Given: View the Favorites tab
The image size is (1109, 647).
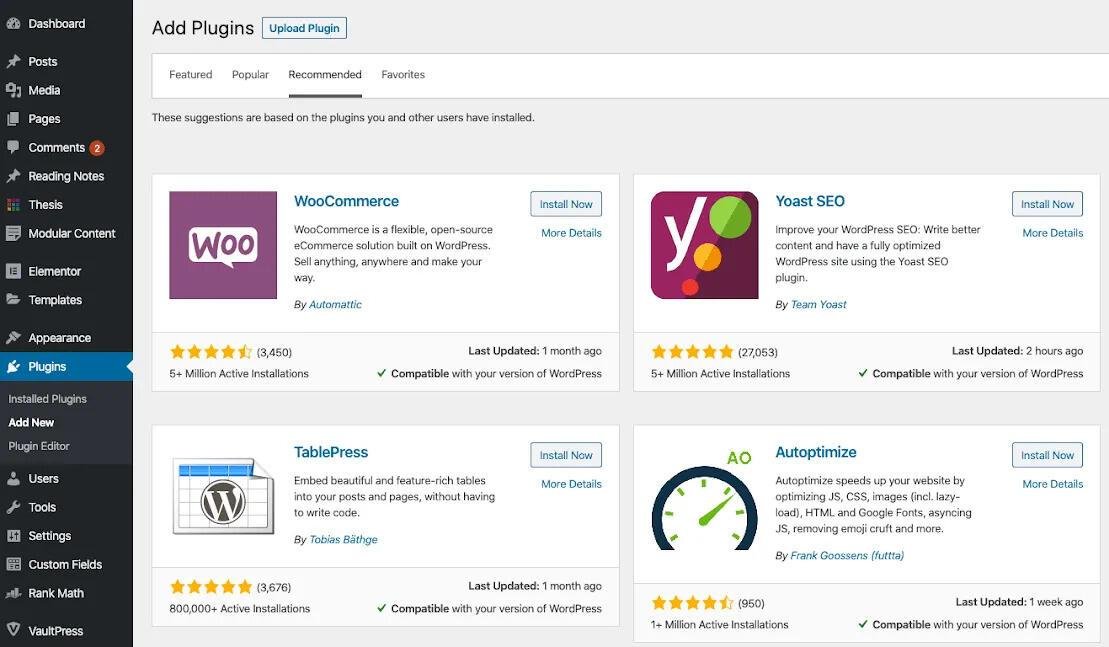Looking at the screenshot, I should tap(403, 73).
